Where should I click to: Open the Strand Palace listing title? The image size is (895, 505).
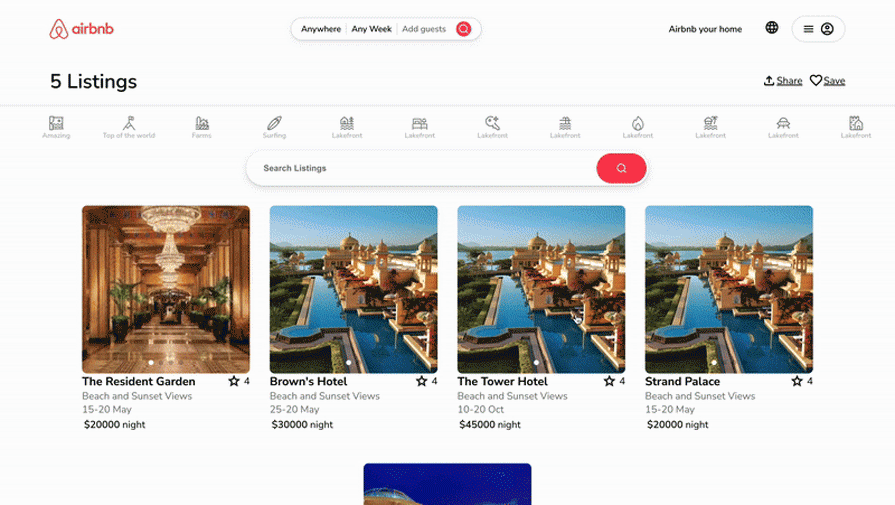(682, 381)
